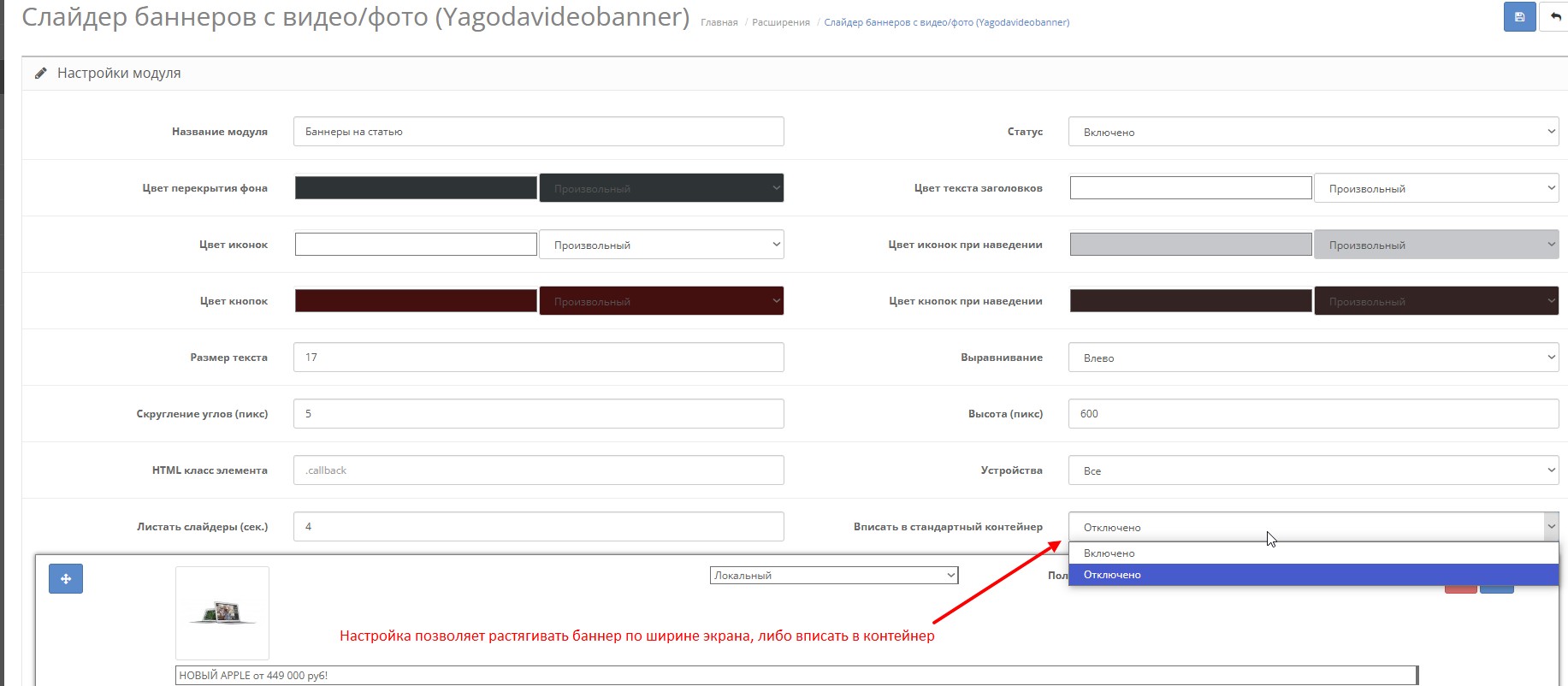1568x686 pixels.
Task: Click the blue save floppy-disk button
Action: coord(1519,17)
